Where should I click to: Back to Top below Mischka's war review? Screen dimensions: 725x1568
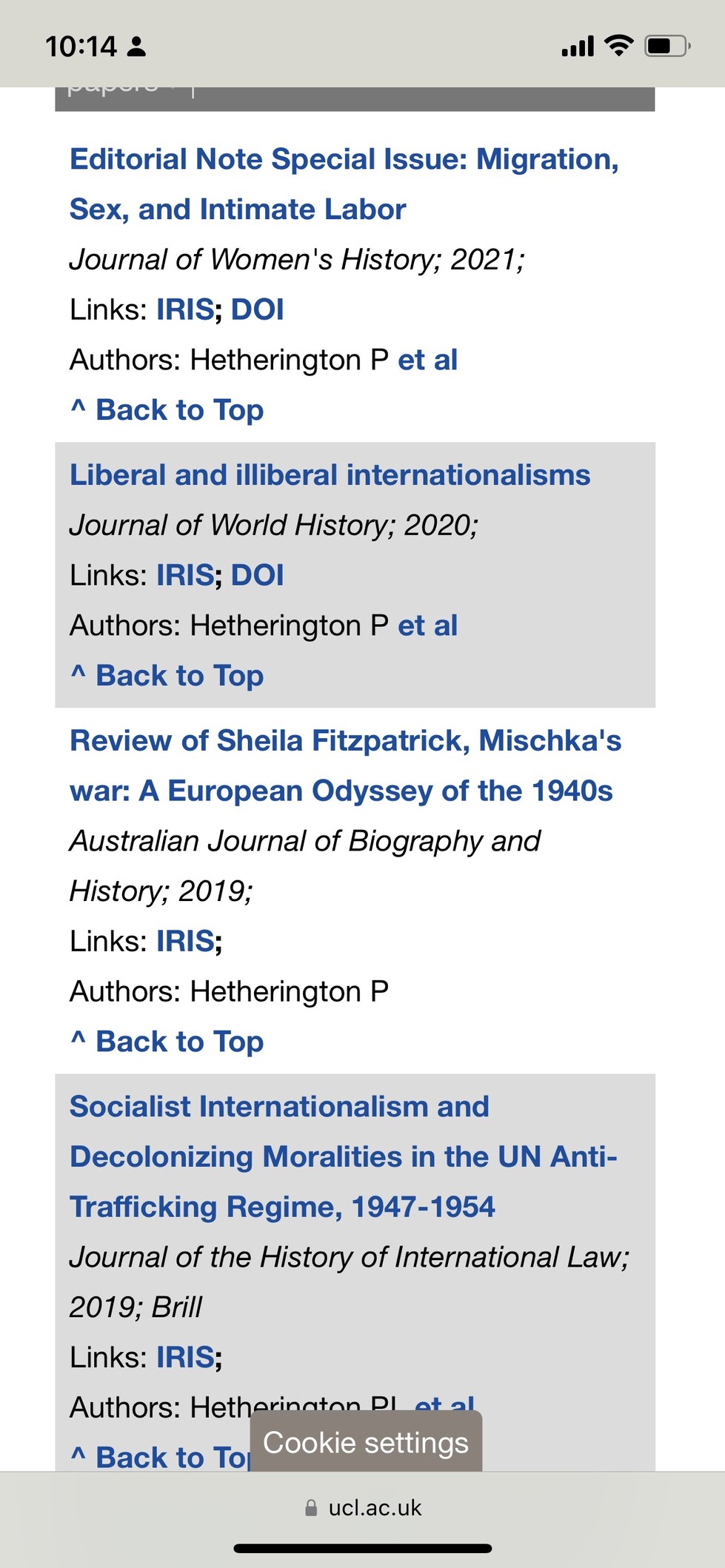[x=167, y=1042]
